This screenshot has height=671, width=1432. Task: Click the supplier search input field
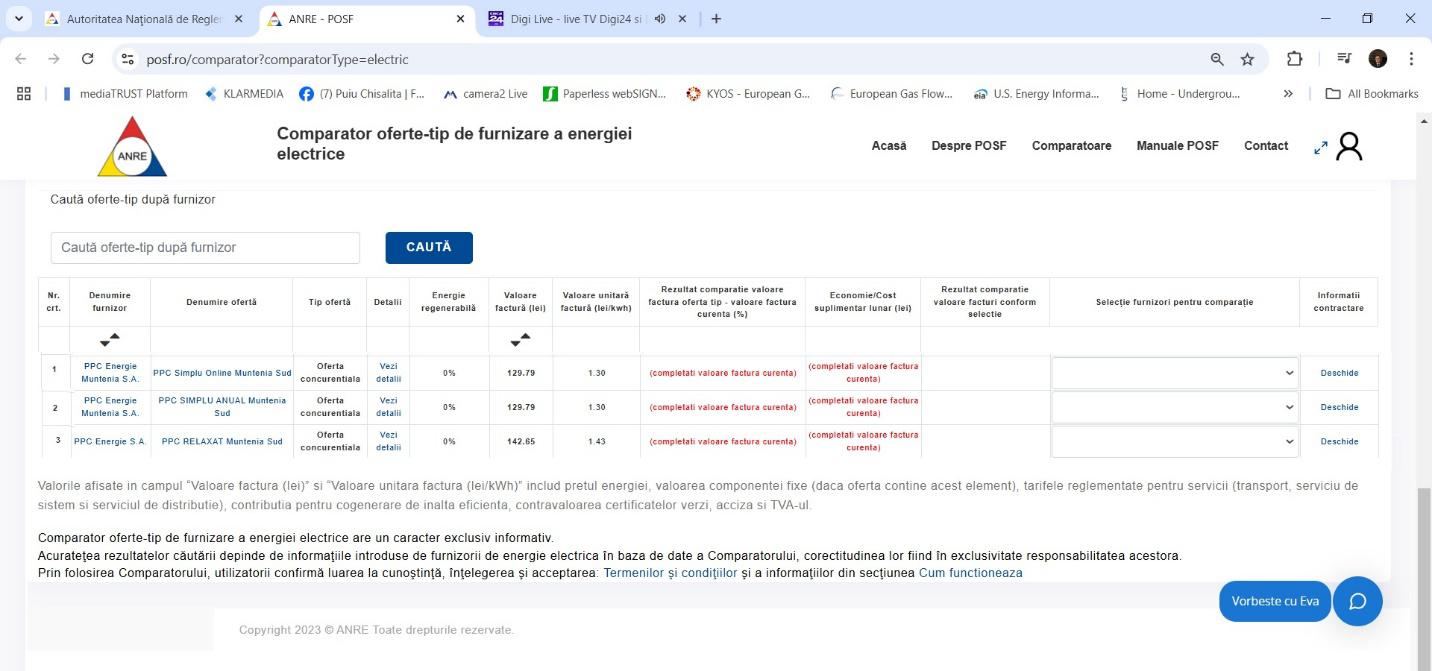pos(205,247)
